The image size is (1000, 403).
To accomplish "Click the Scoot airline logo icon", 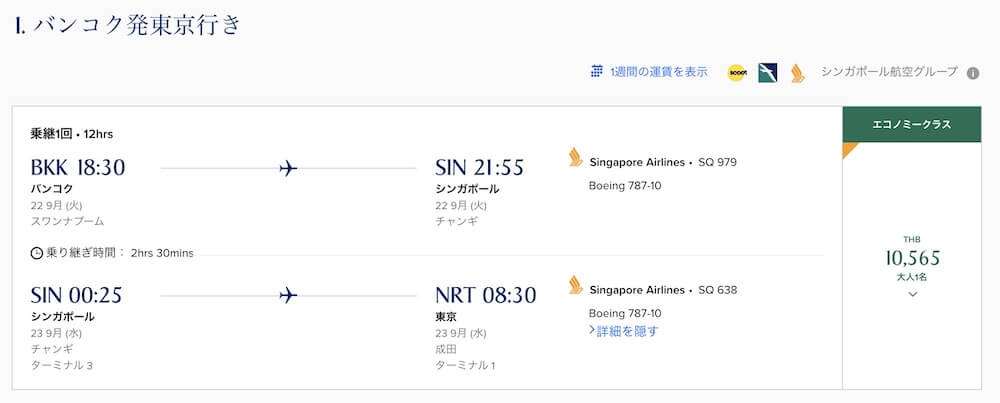I will tap(737, 73).
